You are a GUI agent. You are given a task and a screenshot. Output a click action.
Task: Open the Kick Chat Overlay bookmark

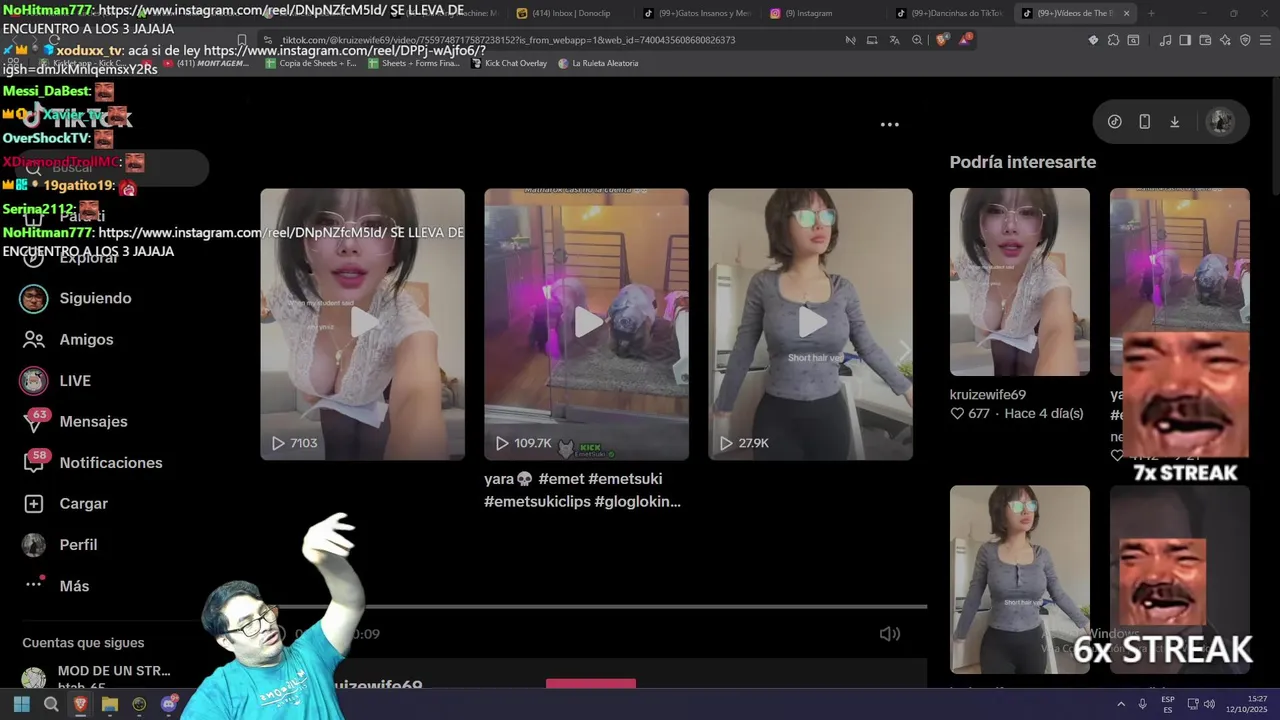pyautogui.click(x=509, y=63)
